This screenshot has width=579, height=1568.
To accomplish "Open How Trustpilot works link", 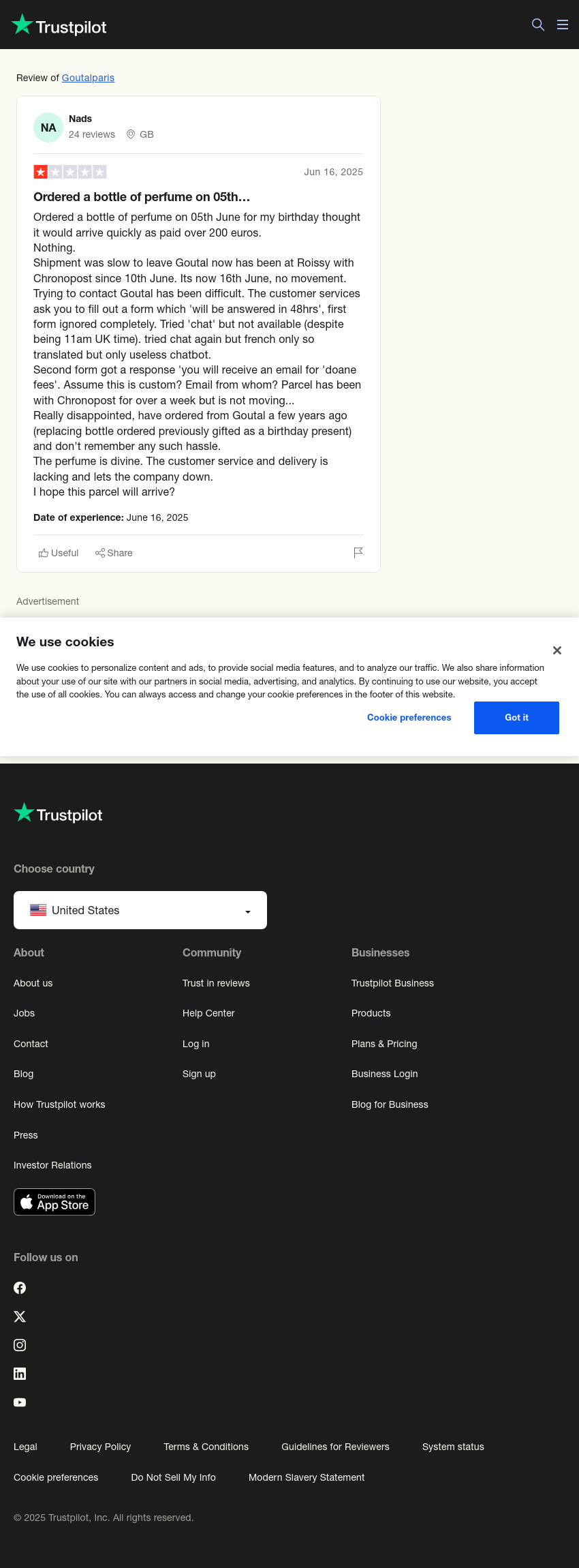I will [x=59, y=1104].
